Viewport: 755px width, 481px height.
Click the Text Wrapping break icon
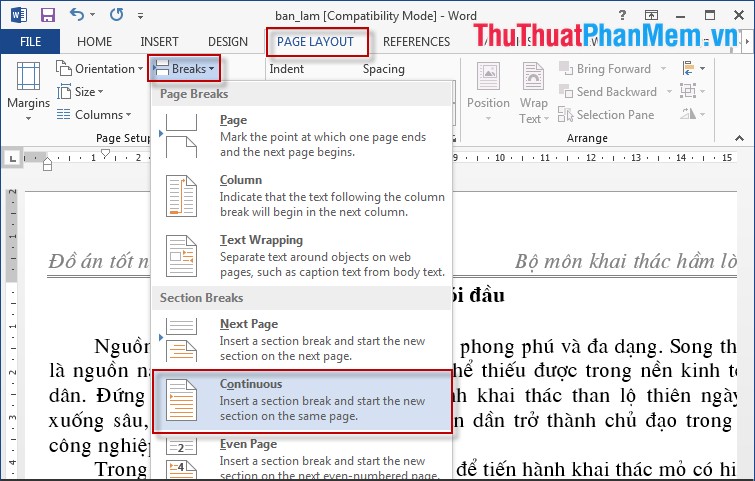[181, 256]
